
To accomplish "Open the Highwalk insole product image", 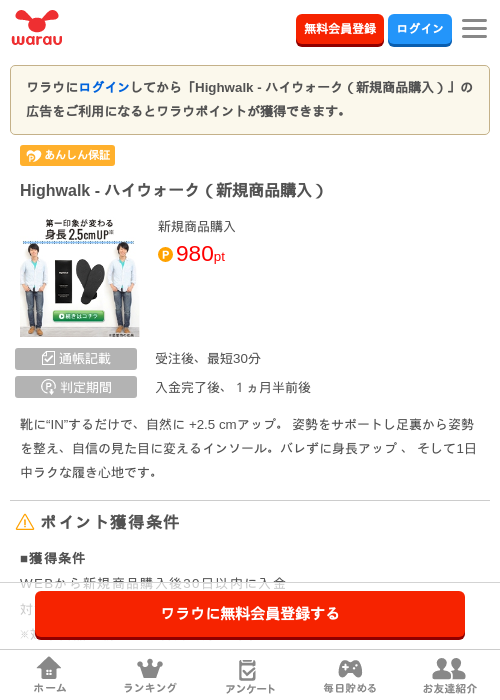I will (x=80, y=277).
